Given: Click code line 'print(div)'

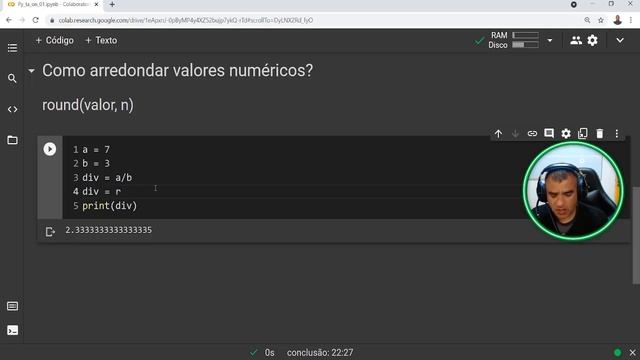Looking at the screenshot, I should 109,206.
